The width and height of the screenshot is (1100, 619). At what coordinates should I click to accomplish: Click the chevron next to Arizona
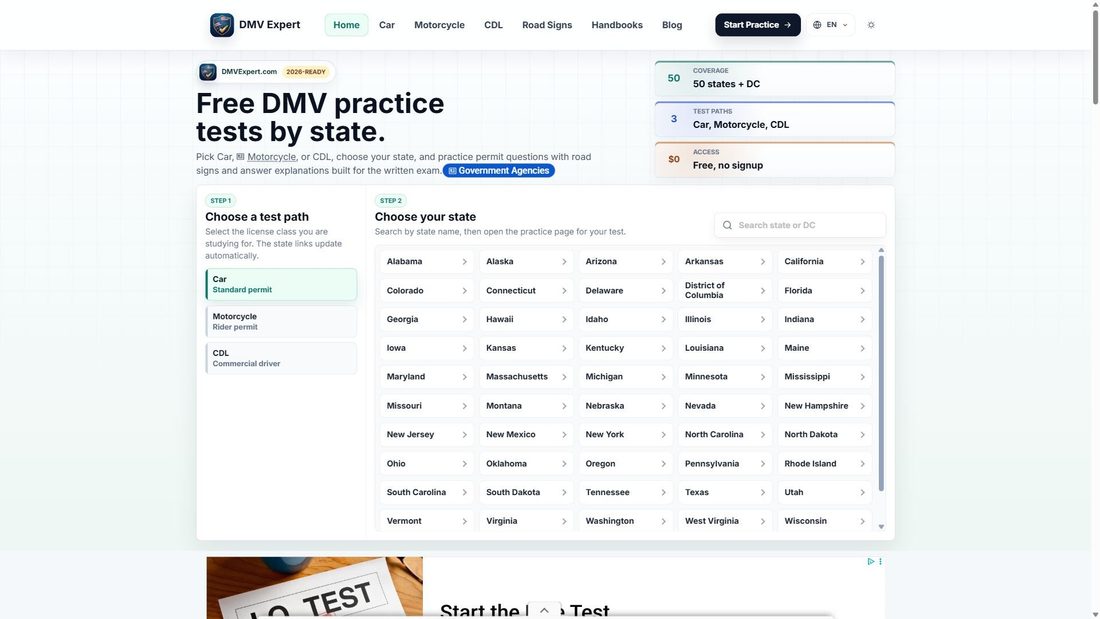(663, 262)
